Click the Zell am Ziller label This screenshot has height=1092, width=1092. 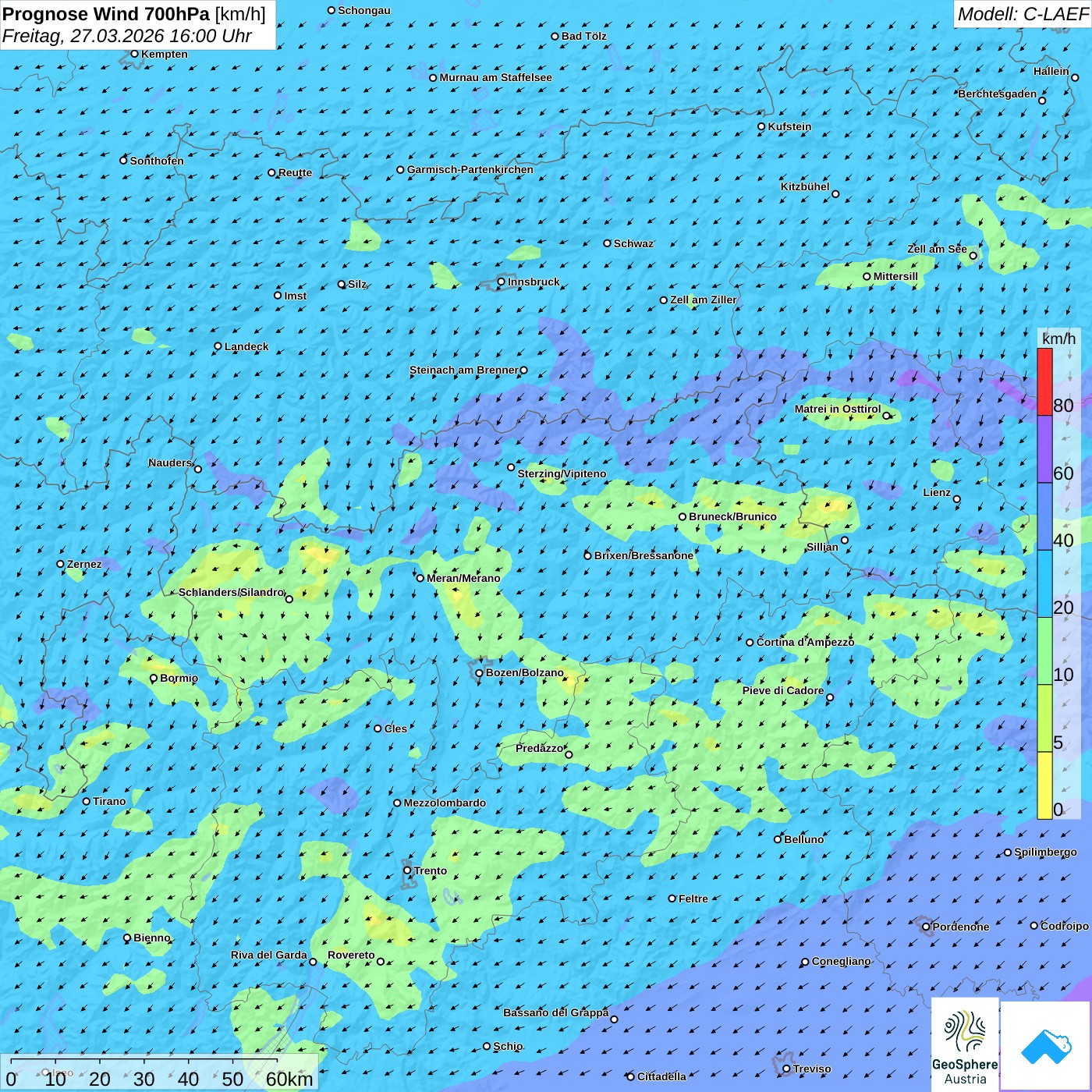coord(704,300)
